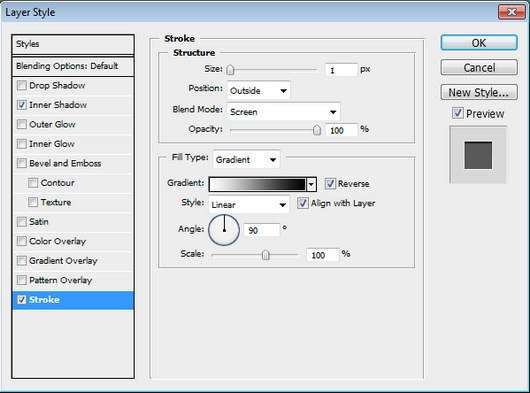Enable the Inner Glow checkbox
Image resolution: width=530 pixels, height=393 pixels.
click(x=22, y=144)
